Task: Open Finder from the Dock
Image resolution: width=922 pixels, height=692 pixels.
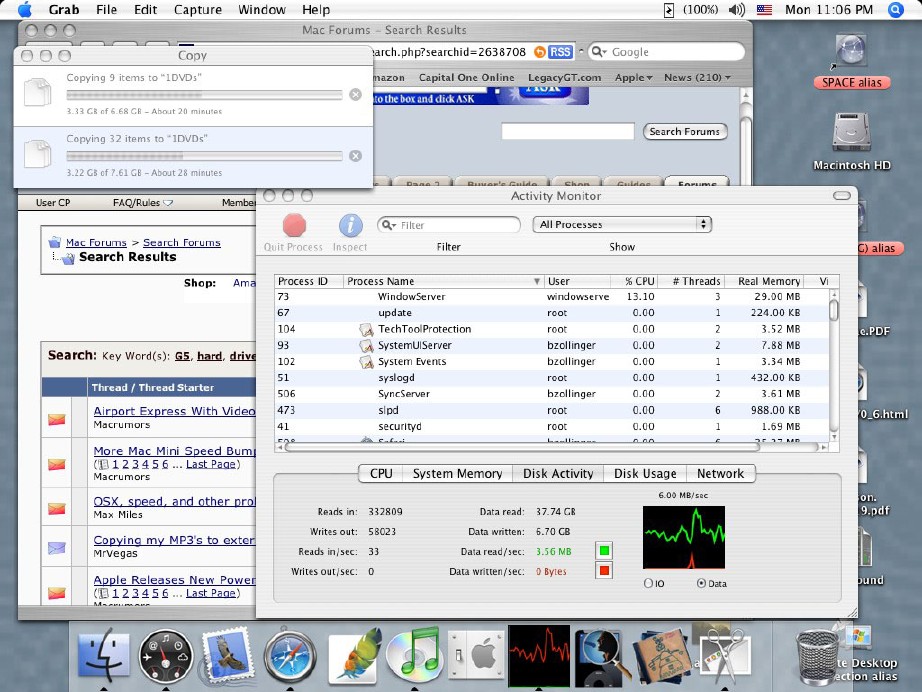Action: point(104,656)
